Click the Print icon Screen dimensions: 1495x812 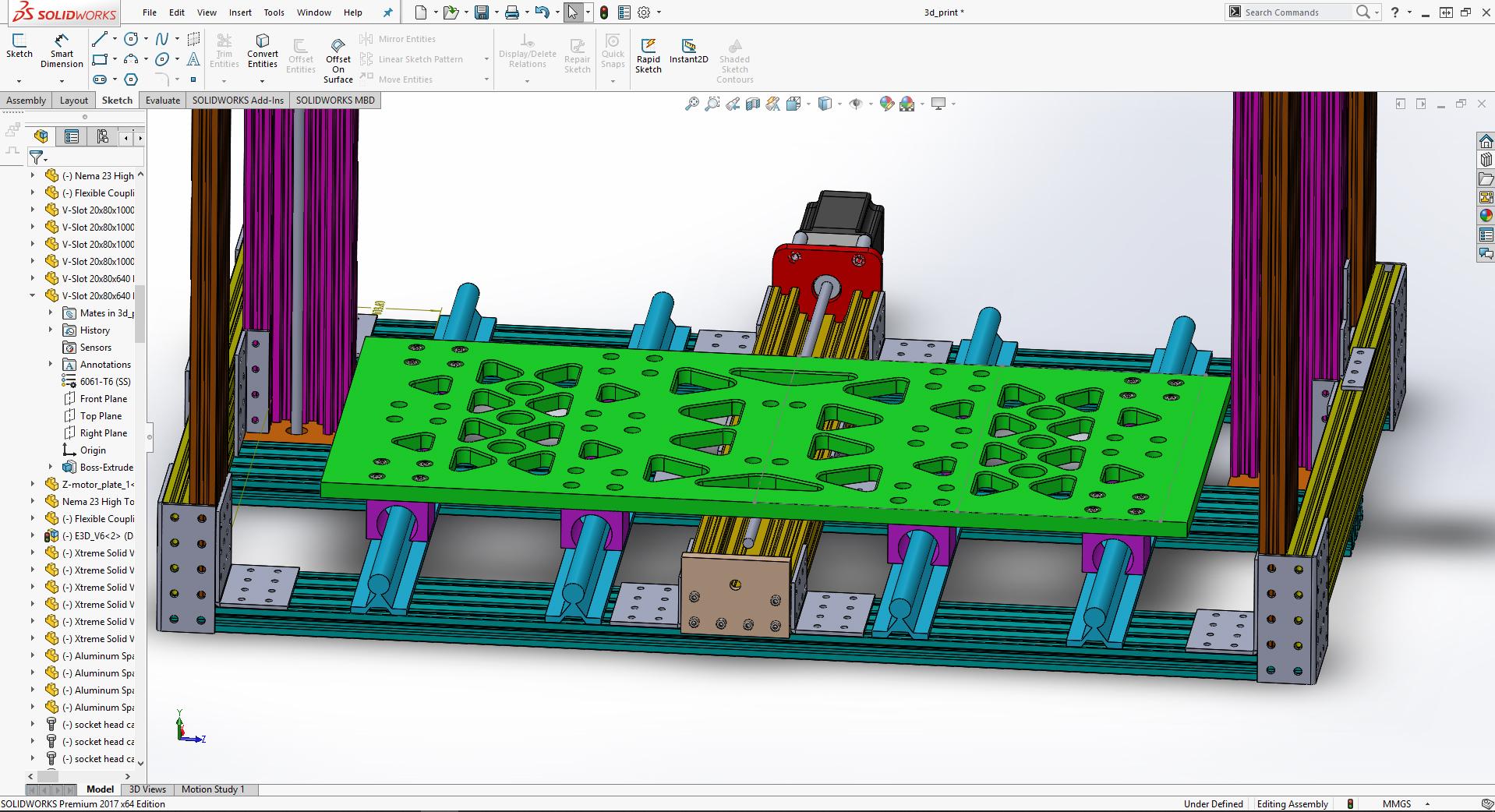tap(511, 12)
